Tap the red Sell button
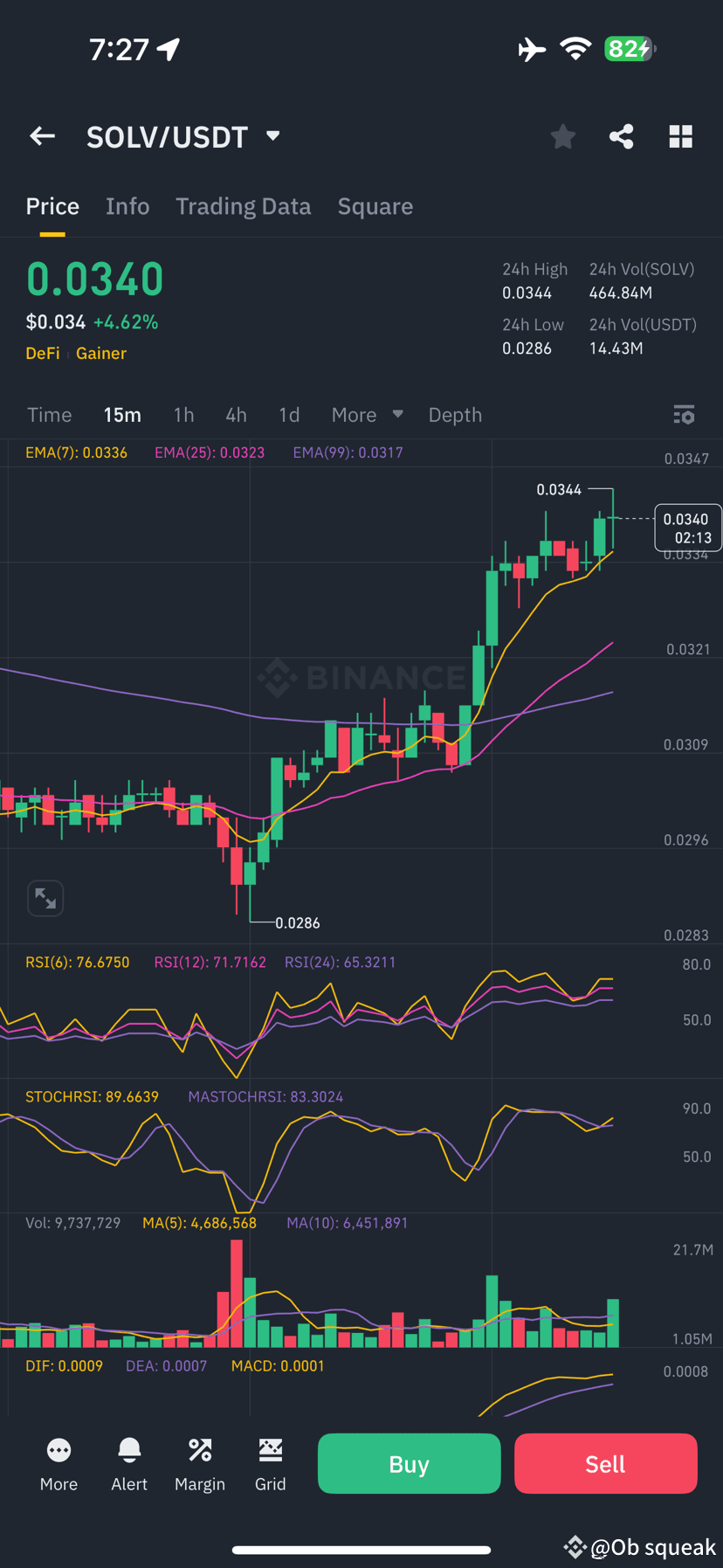This screenshot has width=723, height=1568. click(x=605, y=1464)
